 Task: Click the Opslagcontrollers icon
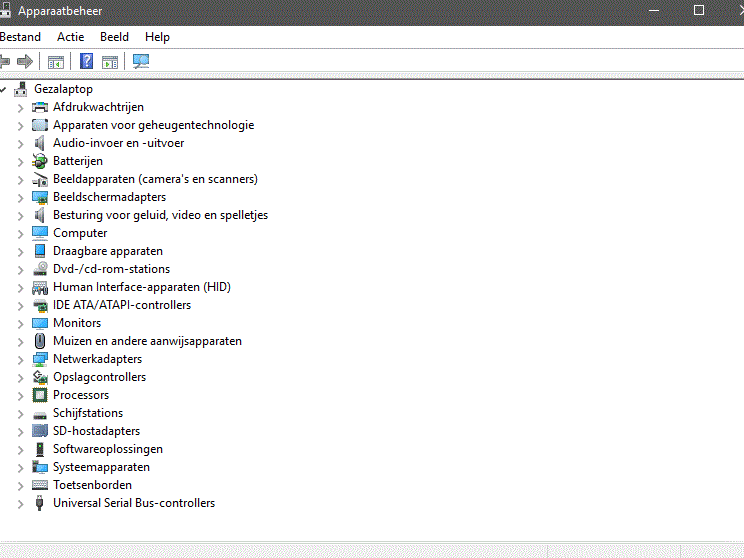tap(40, 377)
